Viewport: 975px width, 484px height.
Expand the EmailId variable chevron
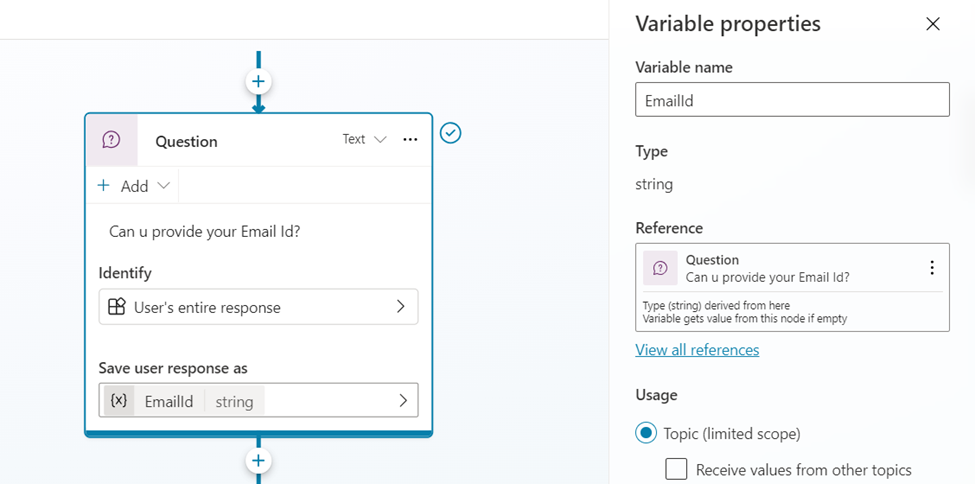[x=403, y=401]
